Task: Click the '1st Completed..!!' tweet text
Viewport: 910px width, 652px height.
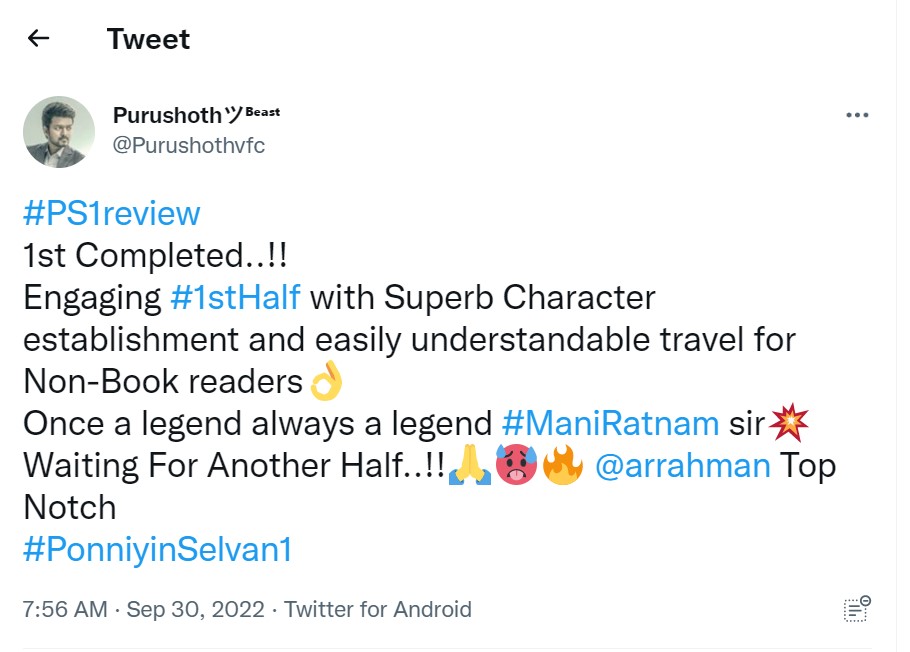Action: click(155, 255)
